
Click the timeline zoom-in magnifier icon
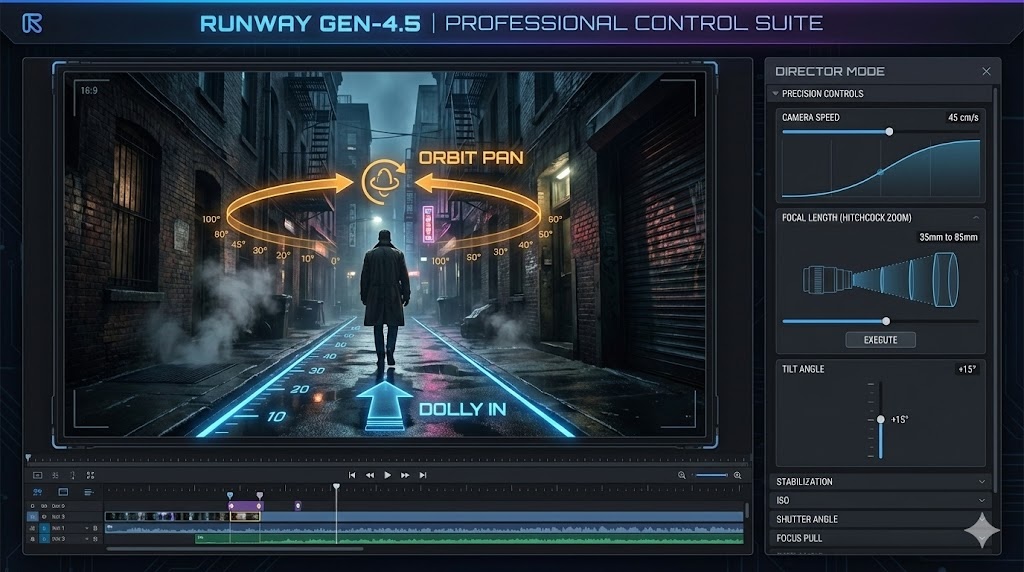click(x=738, y=475)
